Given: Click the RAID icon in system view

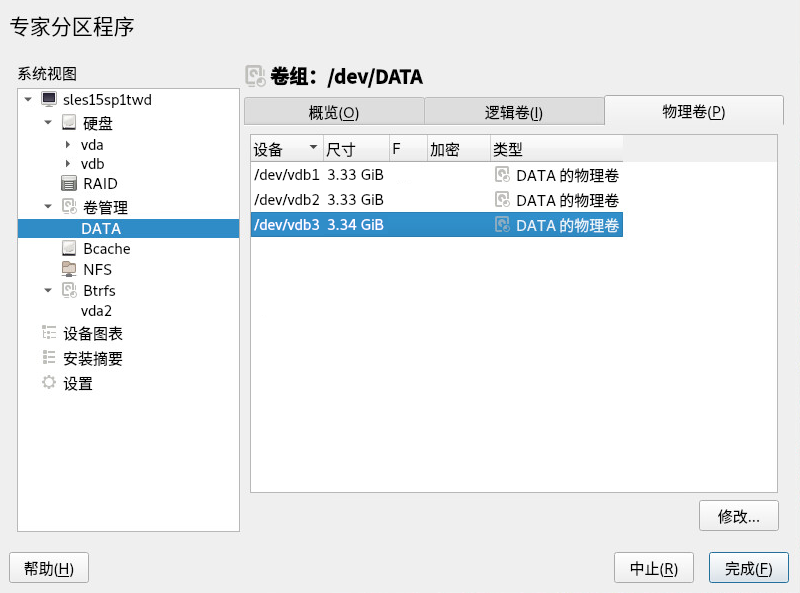Looking at the screenshot, I should click(x=69, y=183).
